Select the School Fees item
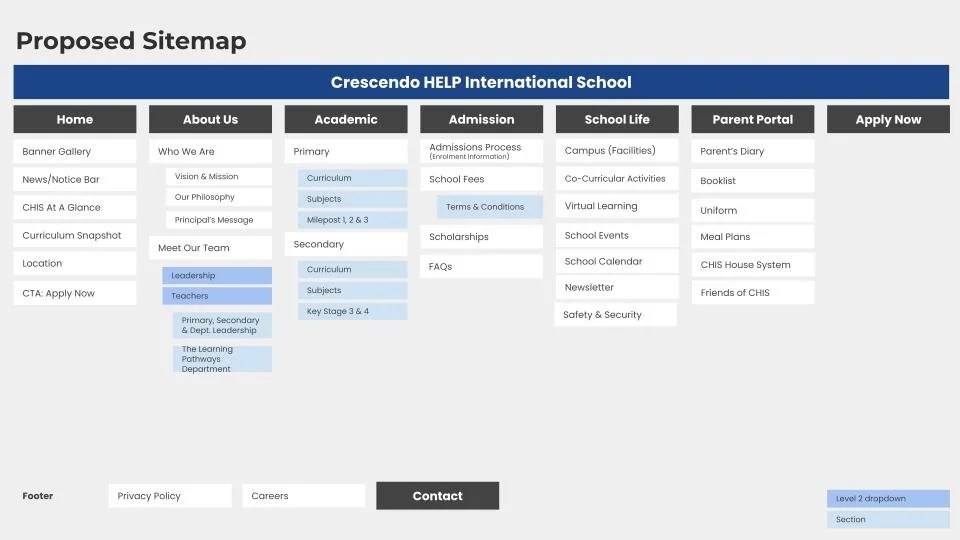 click(481, 179)
